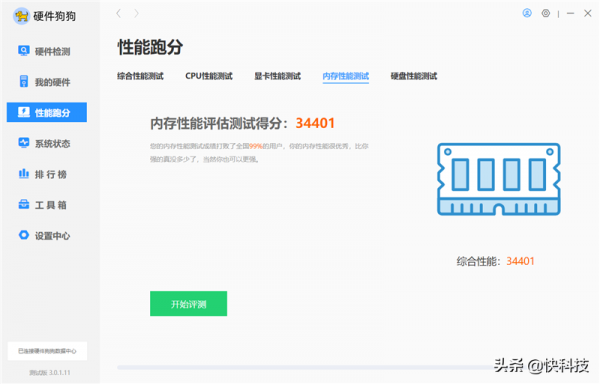
Task: Click the 工具箱 toolbox icon
Action: [24, 205]
